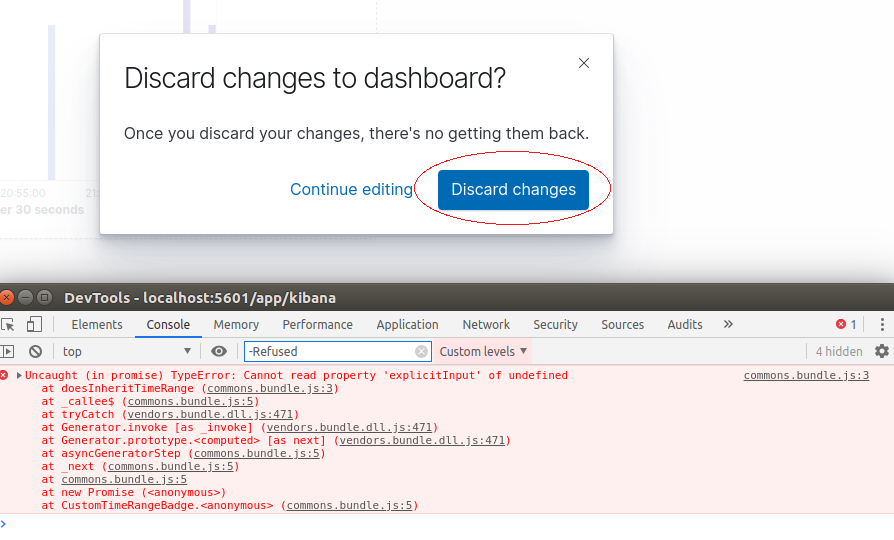Click the red error count indicator
This screenshot has height=540, width=894.
[x=846, y=324]
